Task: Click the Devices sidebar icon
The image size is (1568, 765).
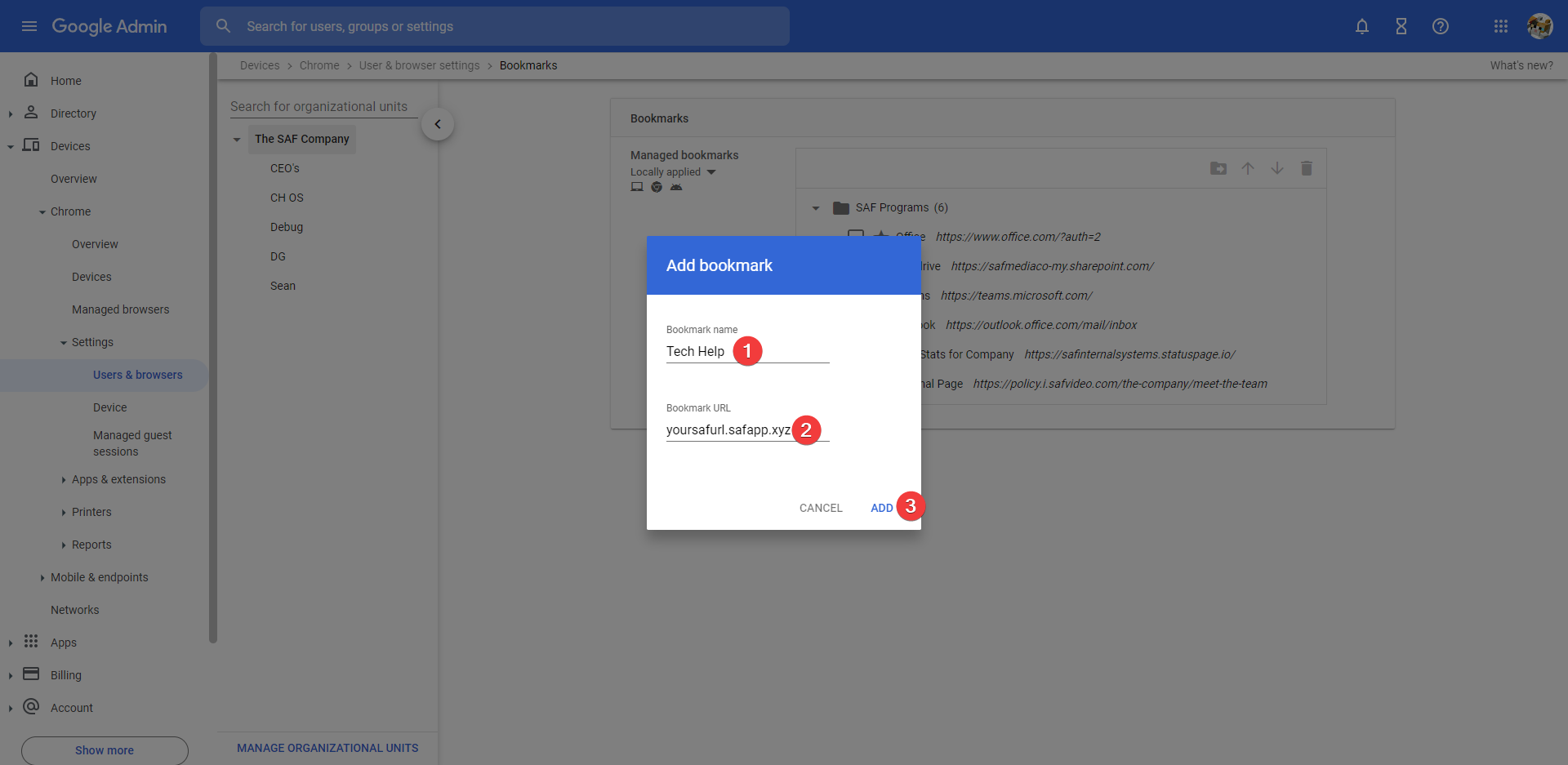Action: coord(31,145)
